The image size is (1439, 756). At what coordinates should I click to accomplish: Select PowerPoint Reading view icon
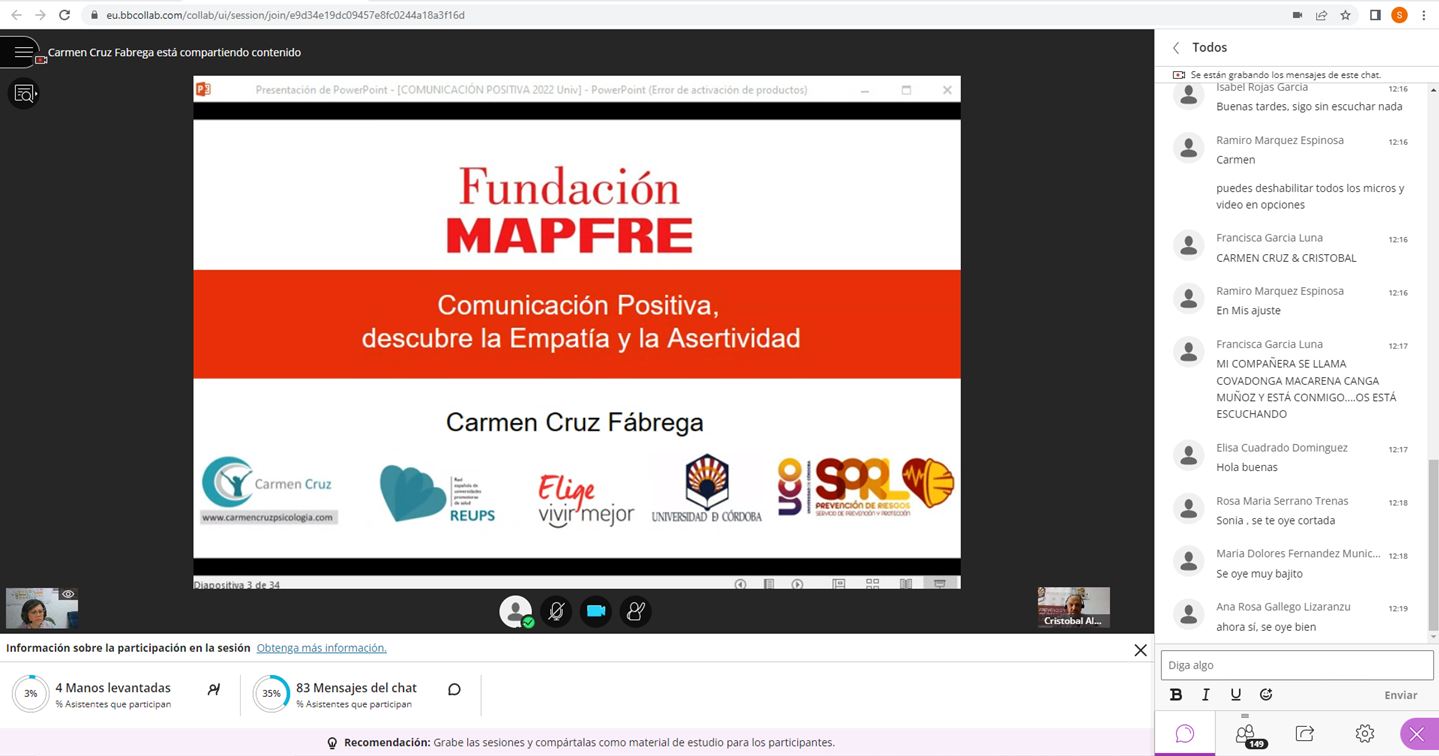point(906,584)
